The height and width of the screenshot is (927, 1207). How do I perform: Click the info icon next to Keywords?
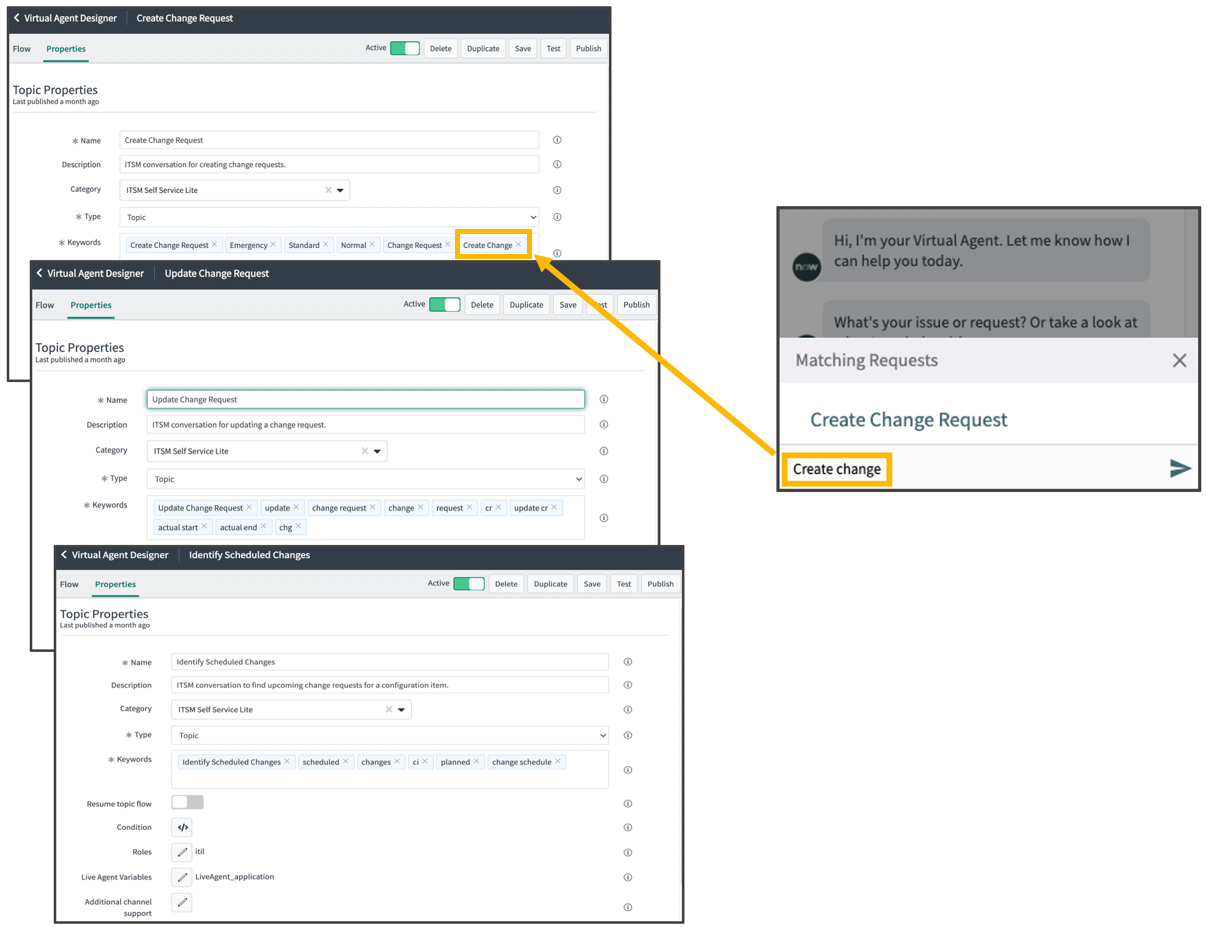[558, 252]
